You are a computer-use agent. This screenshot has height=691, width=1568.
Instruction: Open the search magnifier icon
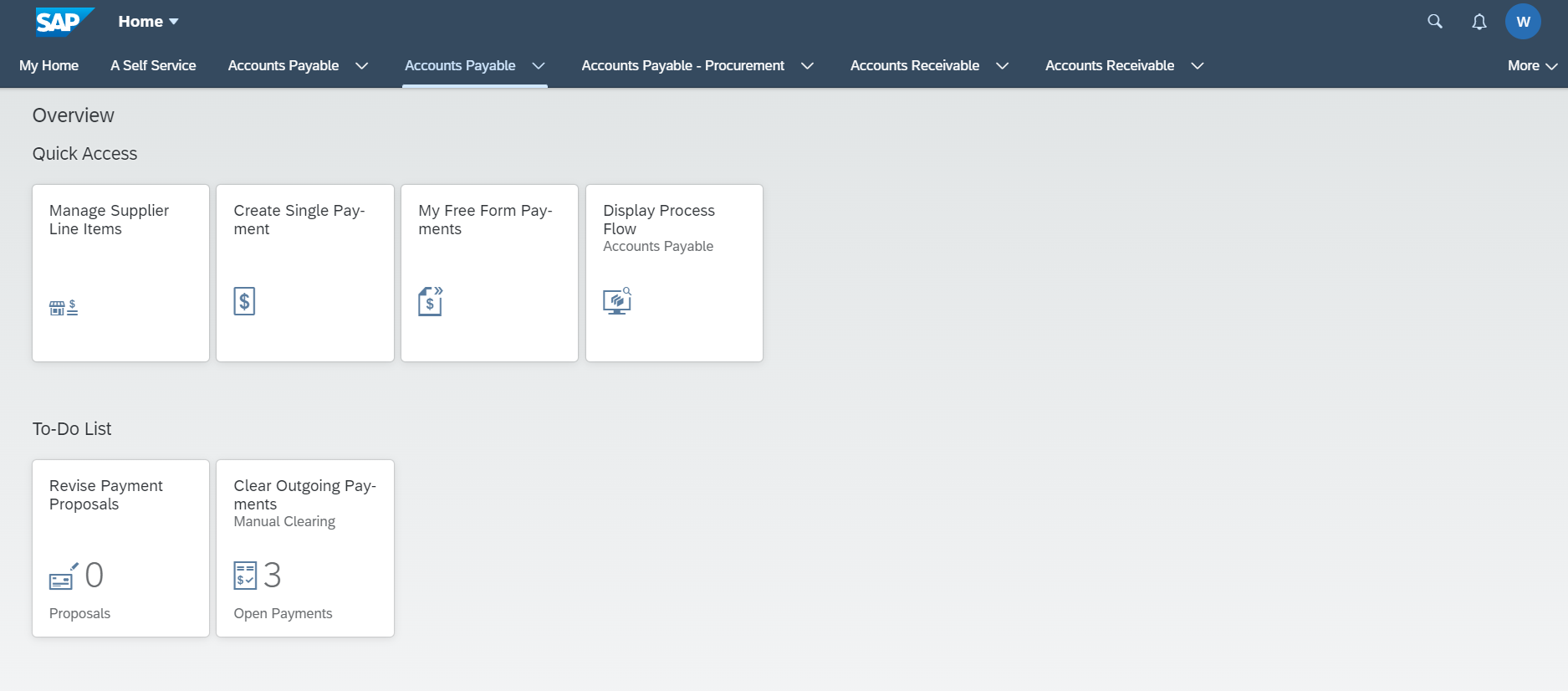[1435, 22]
